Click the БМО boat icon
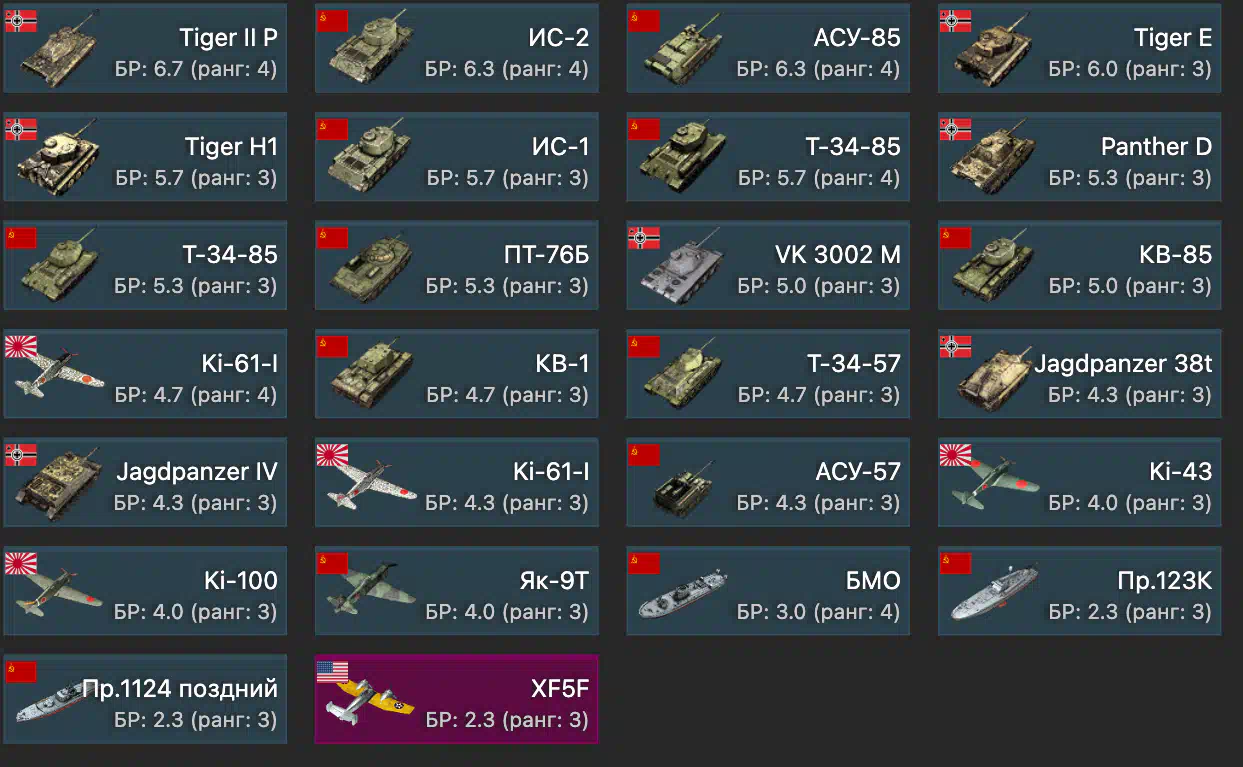The image size is (1243, 767). pyautogui.click(x=683, y=594)
